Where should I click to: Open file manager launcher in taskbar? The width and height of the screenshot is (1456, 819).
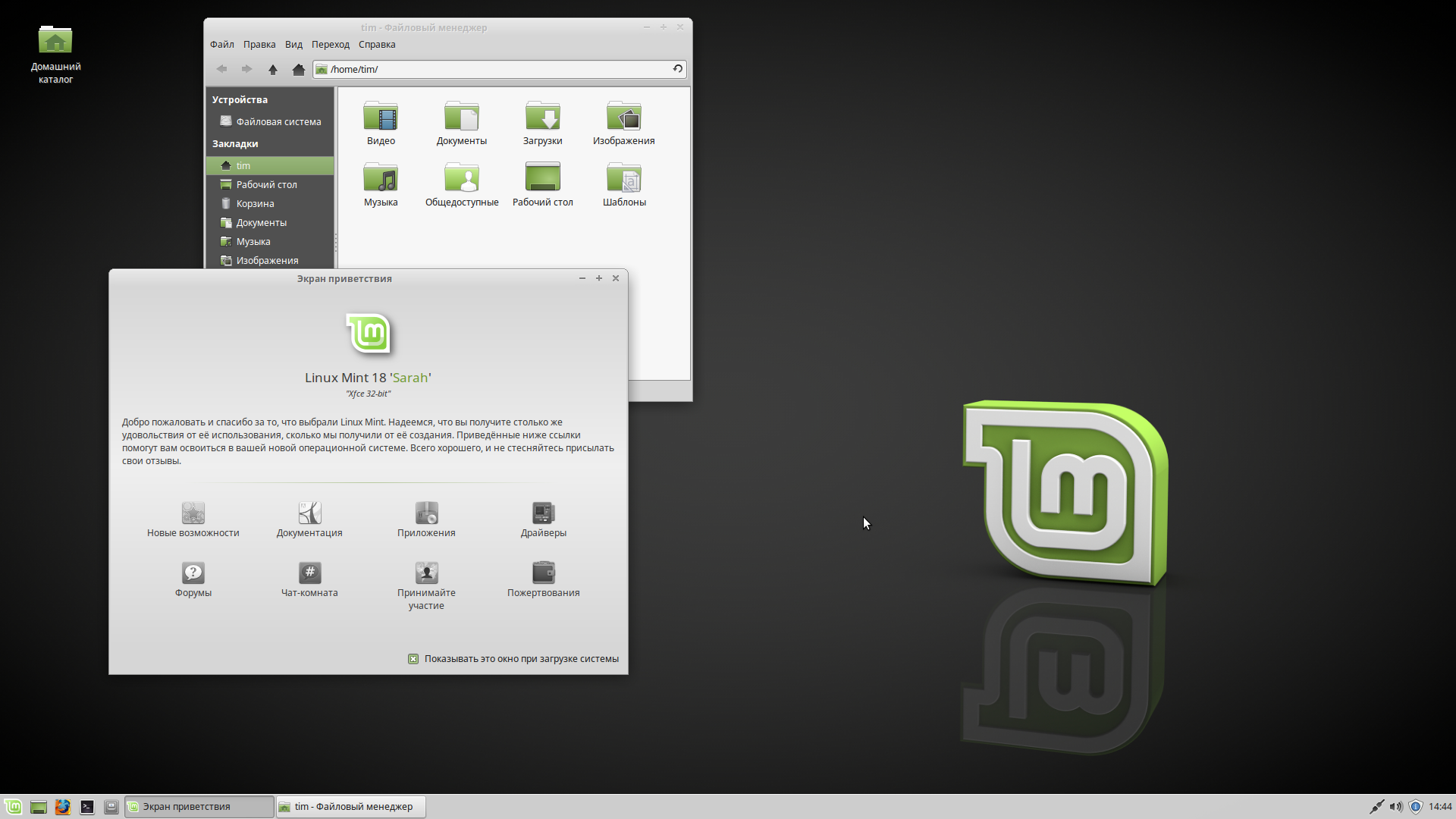coord(111,807)
